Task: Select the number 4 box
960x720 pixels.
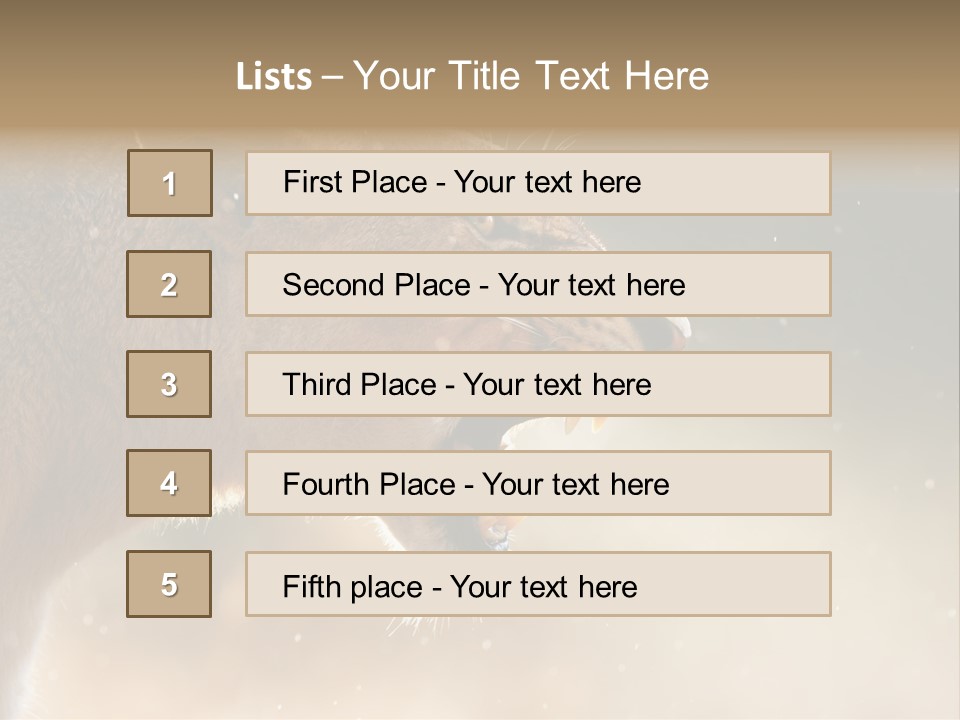Action: click(x=169, y=483)
